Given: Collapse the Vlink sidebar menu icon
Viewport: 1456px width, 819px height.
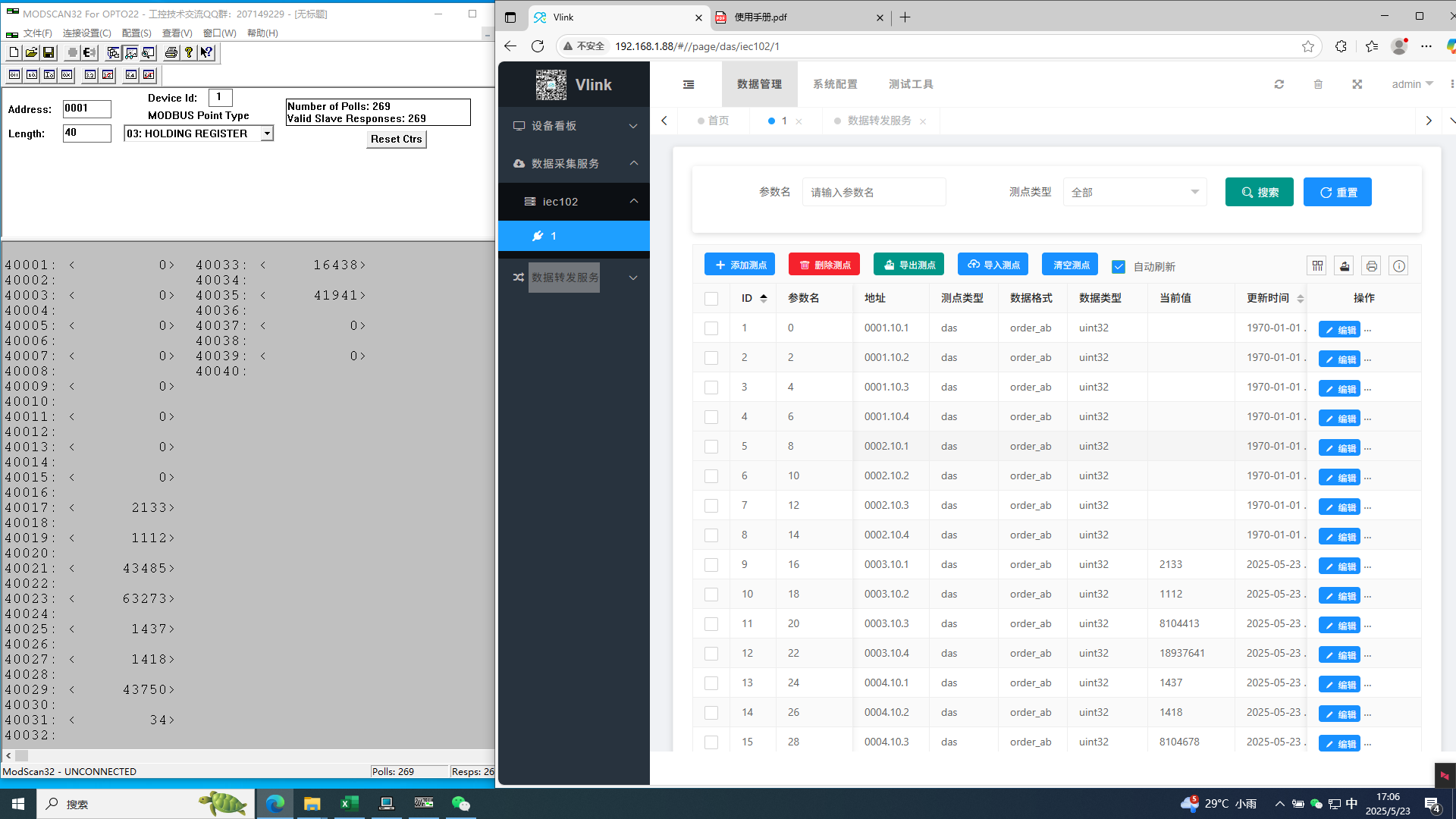Looking at the screenshot, I should pos(689,84).
